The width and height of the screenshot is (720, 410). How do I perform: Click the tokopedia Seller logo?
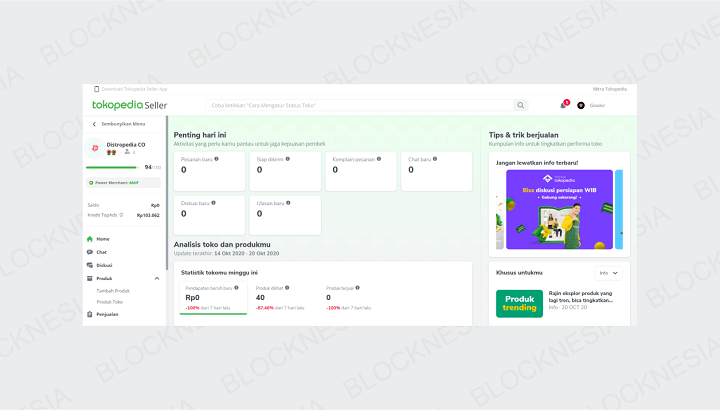[x=129, y=105]
